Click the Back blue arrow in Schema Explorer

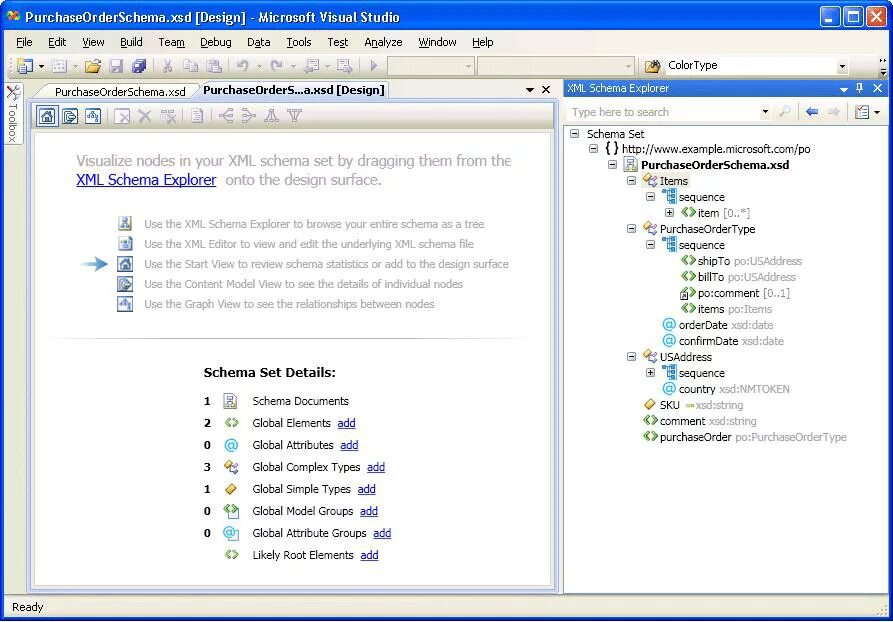[x=812, y=112]
